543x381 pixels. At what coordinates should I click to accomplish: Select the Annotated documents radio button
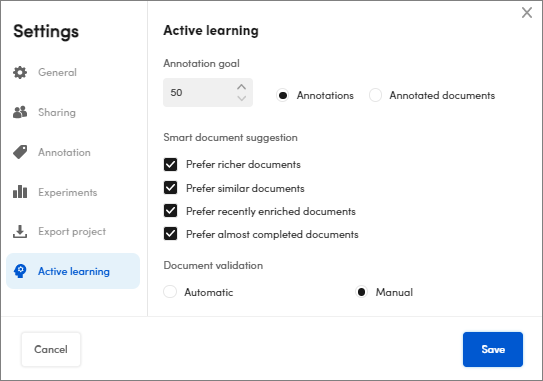pos(375,95)
